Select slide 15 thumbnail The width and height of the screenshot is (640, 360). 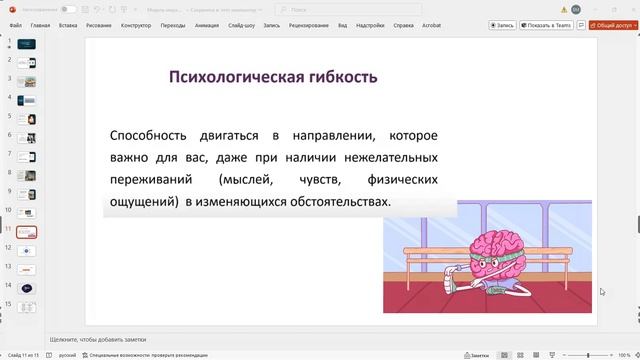click(x=27, y=307)
